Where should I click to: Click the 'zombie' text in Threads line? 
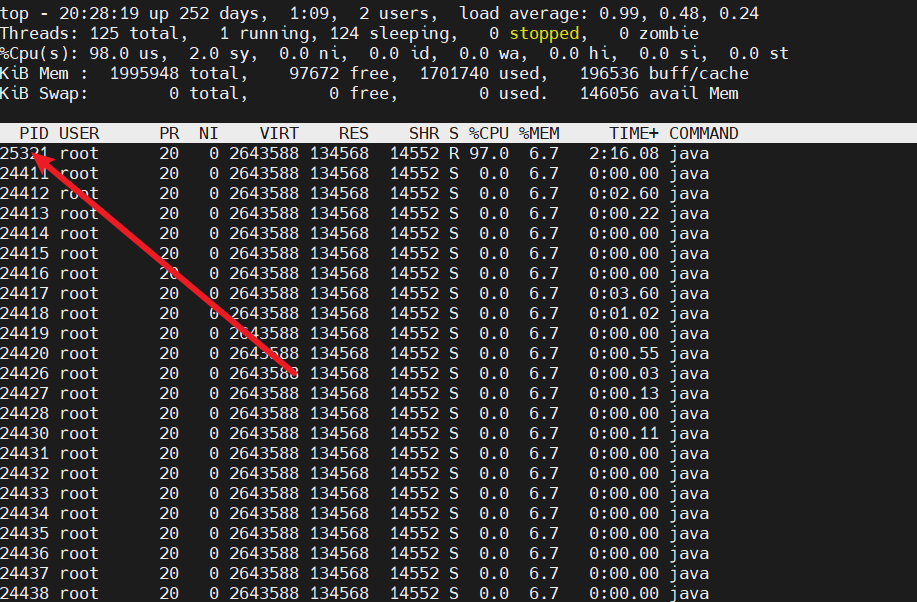click(x=669, y=33)
